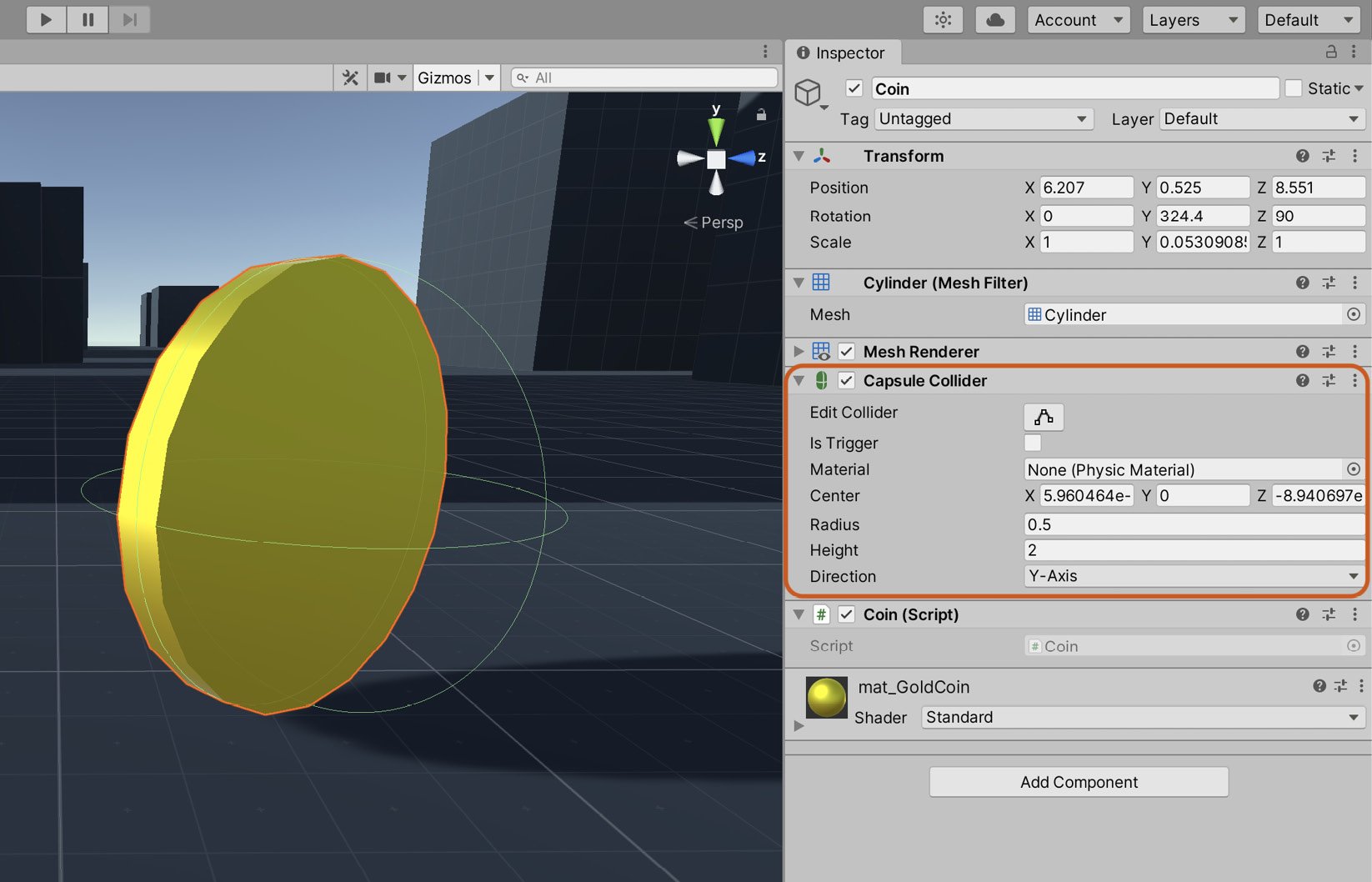The image size is (1372, 882).
Task: Lock the Inspector panel
Action: tap(1331, 52)
